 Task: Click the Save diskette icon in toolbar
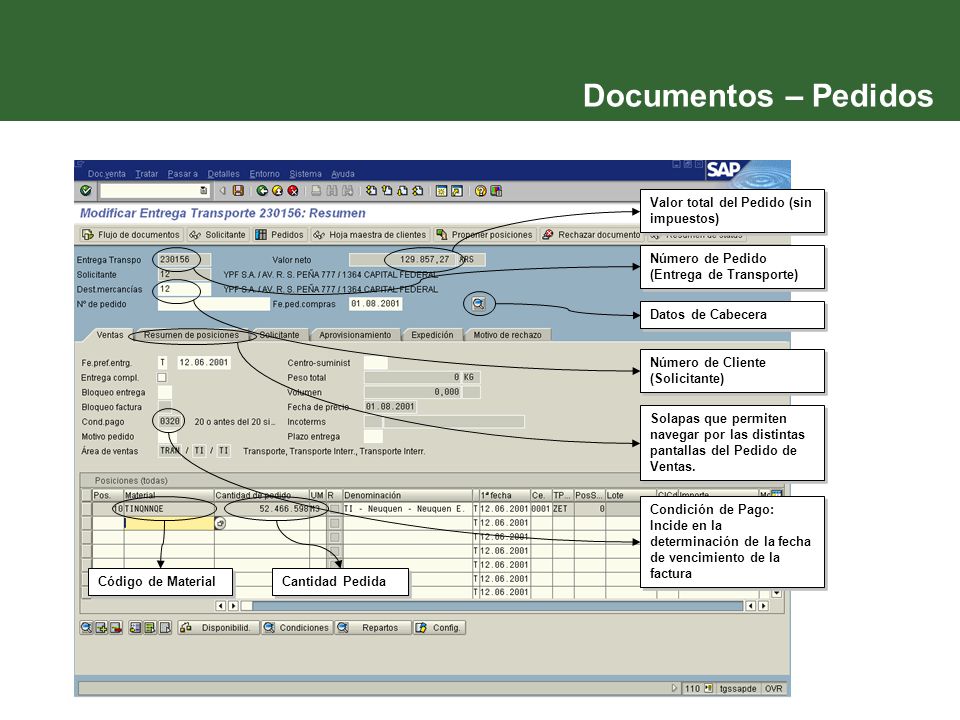click(x=238, y=191)
